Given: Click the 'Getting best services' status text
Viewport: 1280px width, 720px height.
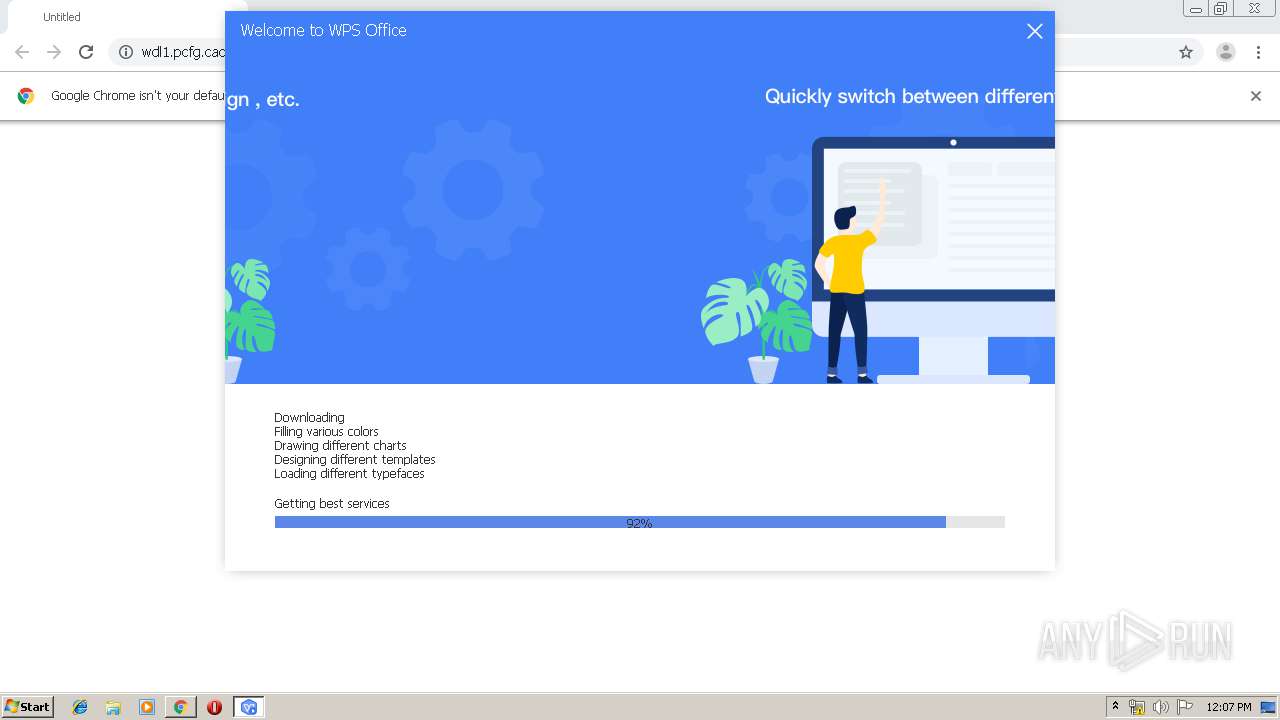Looking at the screenshot, I should point(332,504).
